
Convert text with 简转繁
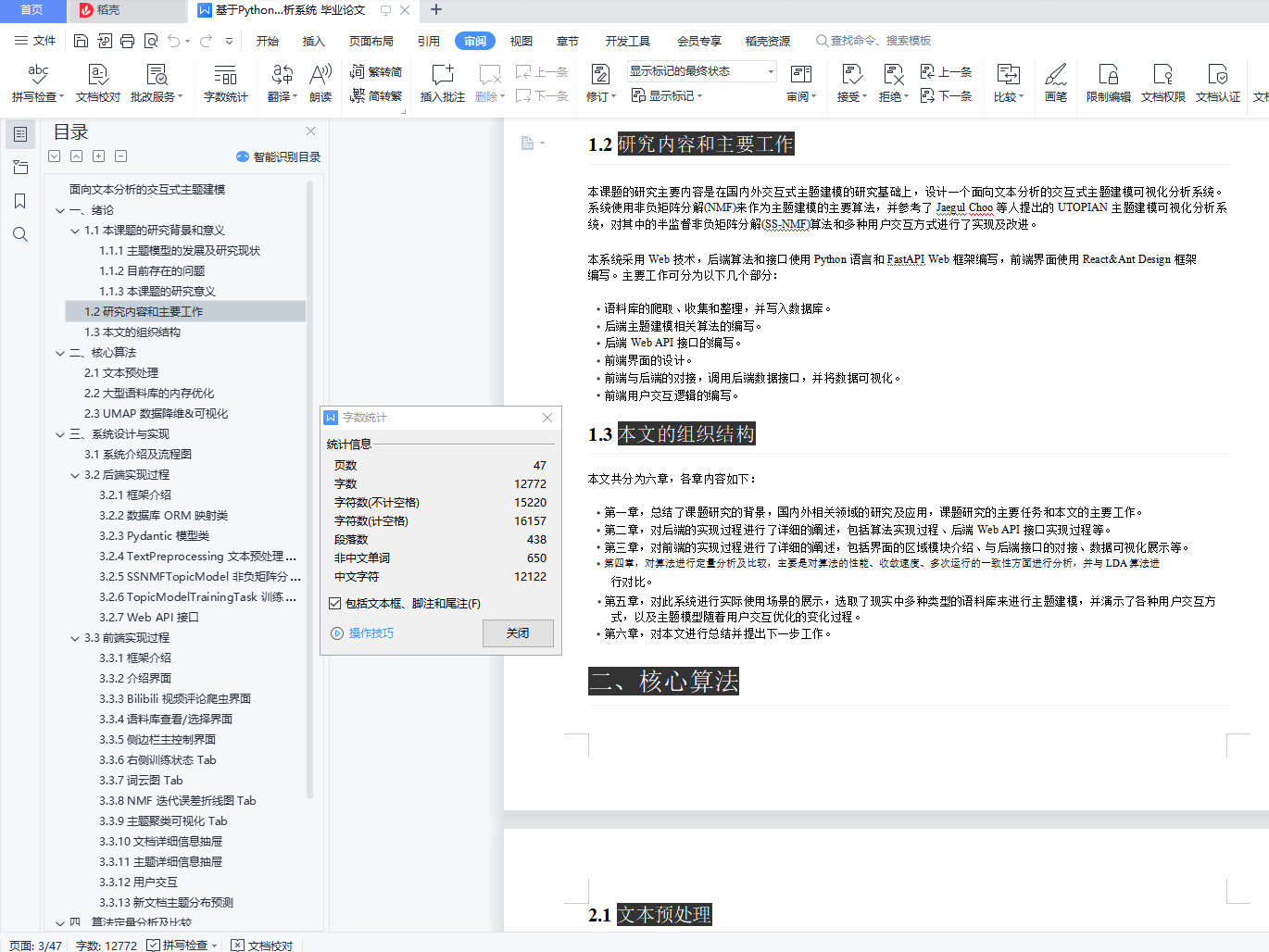click(x=376, y=95)
